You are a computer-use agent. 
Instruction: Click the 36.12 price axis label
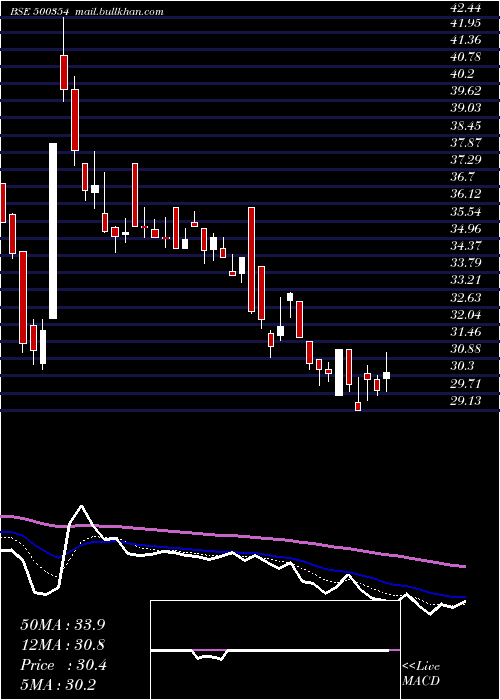pos(466,194)
